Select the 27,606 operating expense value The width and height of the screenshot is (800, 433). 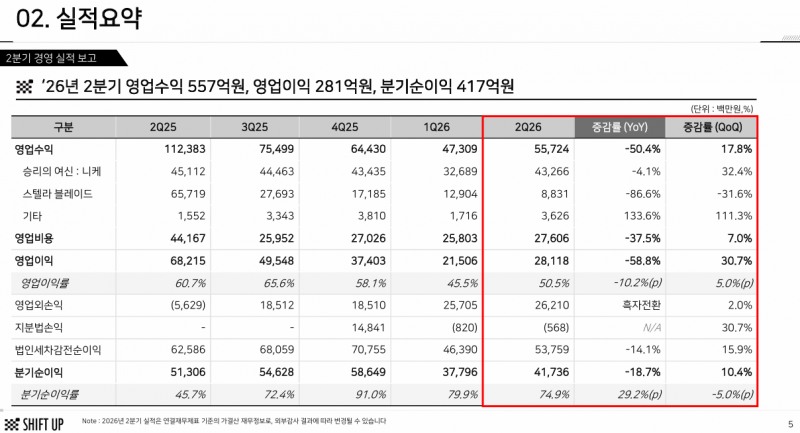[552, 238]
